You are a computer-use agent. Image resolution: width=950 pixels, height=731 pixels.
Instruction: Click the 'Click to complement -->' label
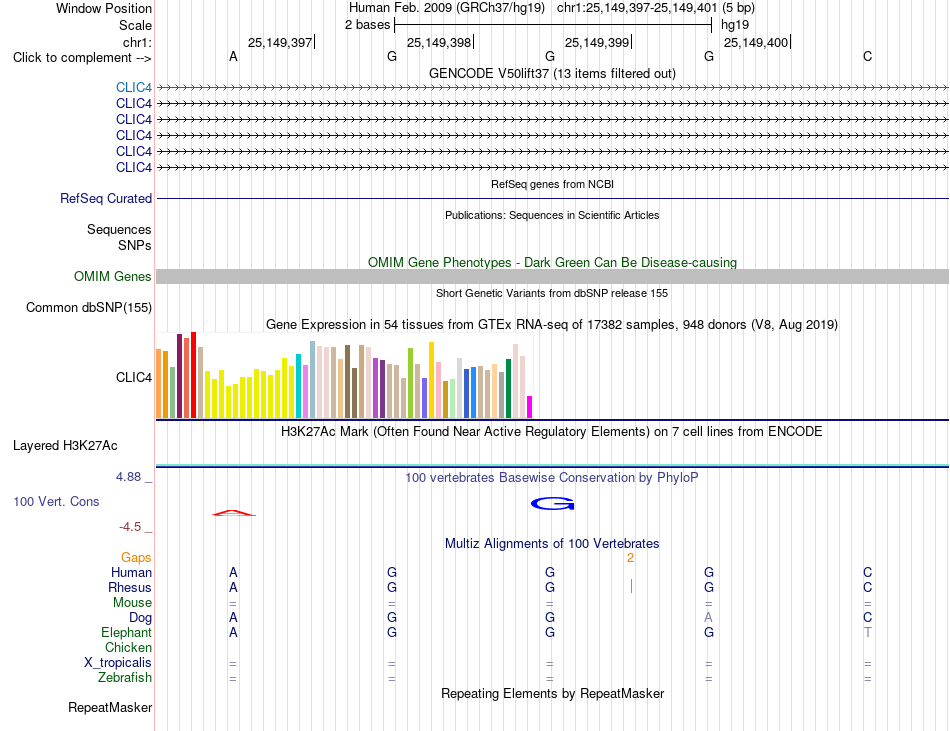point(82,58)
